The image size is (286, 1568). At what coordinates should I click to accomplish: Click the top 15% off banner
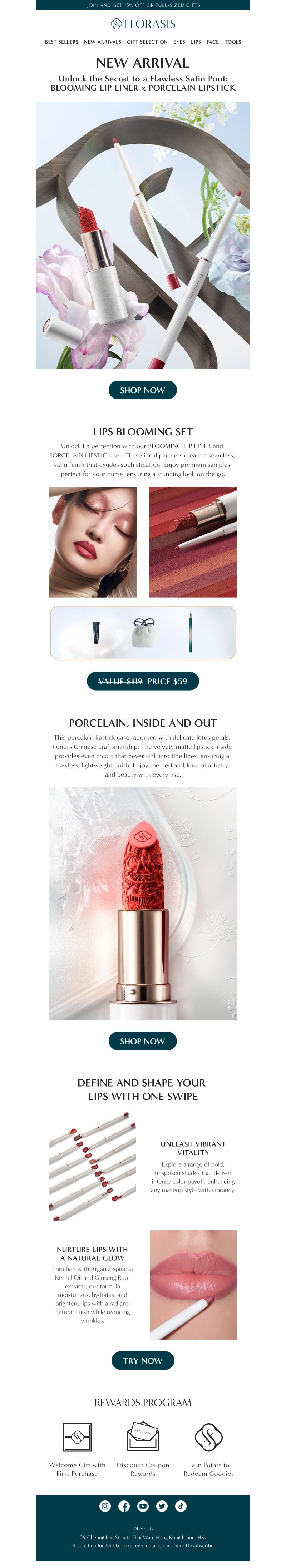point(143,5)
